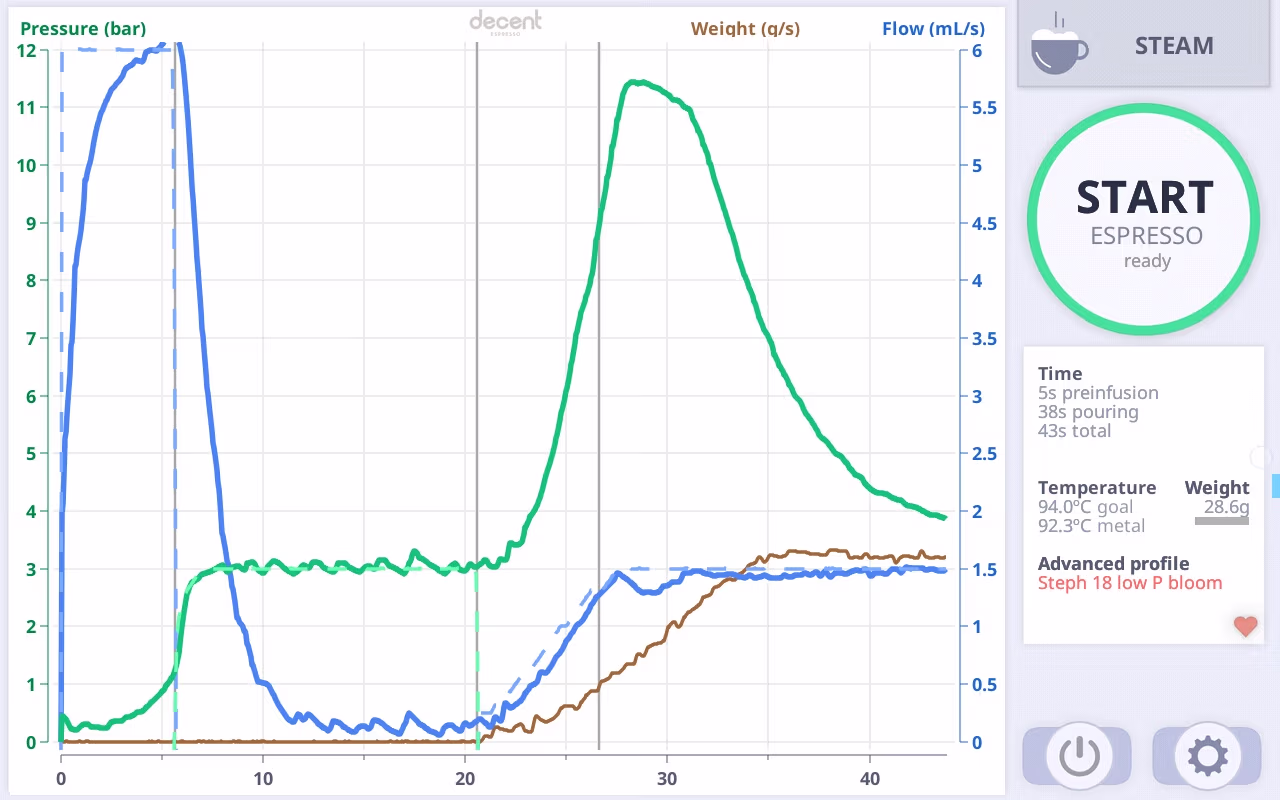Click the gray weight progress bar

pyautogui.click(x=1222, y=521)
